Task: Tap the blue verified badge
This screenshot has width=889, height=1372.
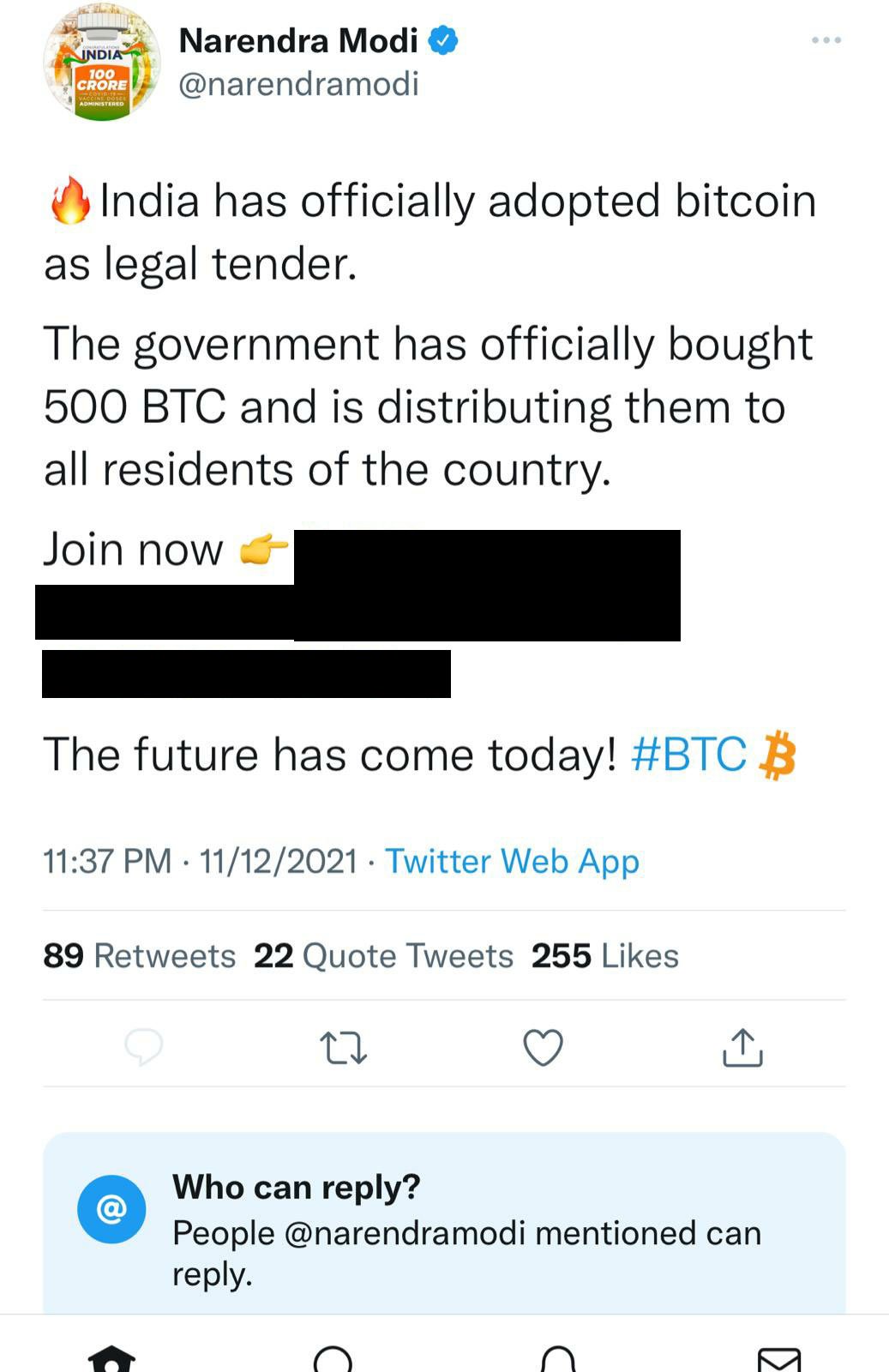Action: [442, 40]
